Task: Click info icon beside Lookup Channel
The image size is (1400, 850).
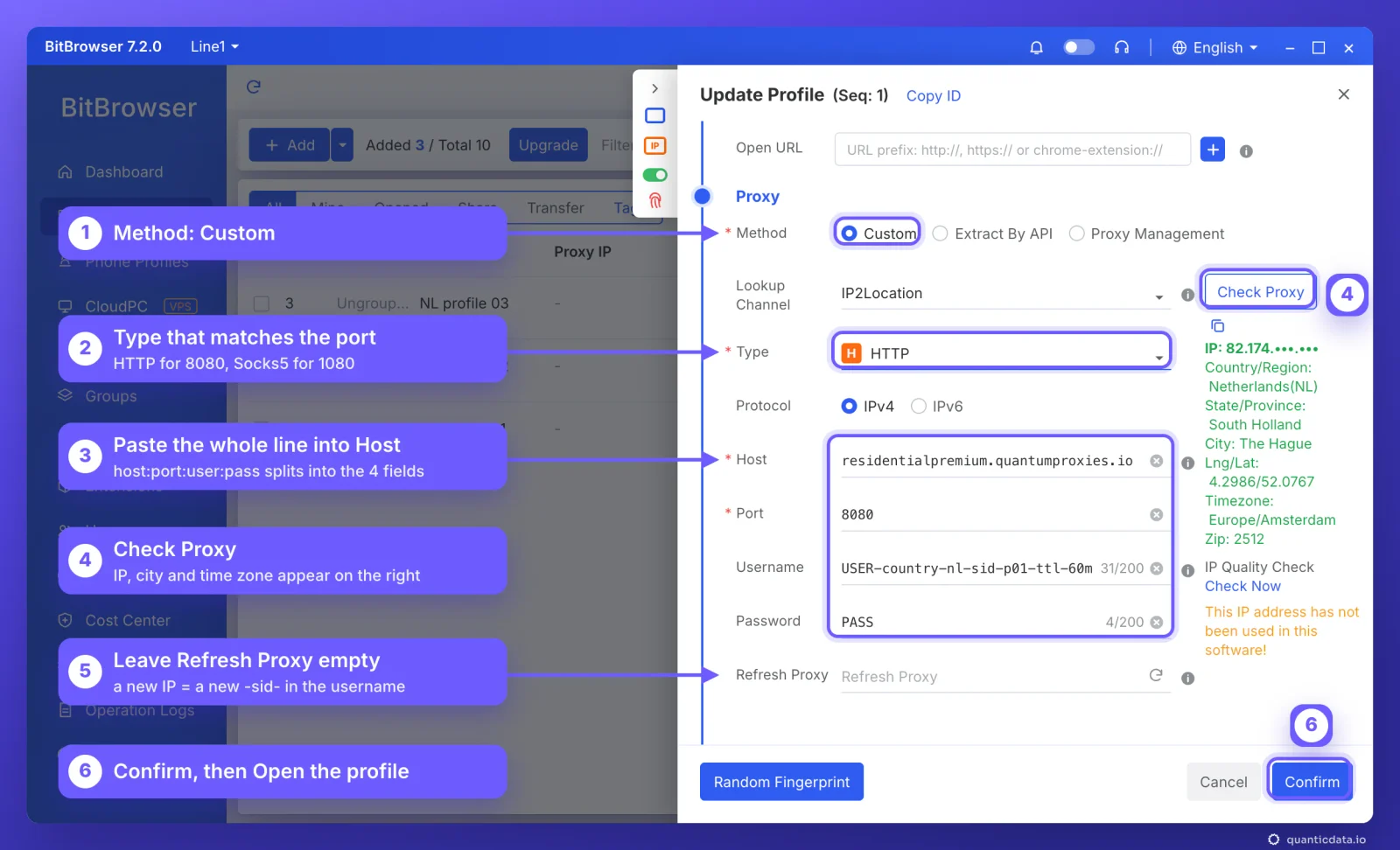Action: click(x=1187, y=295)
